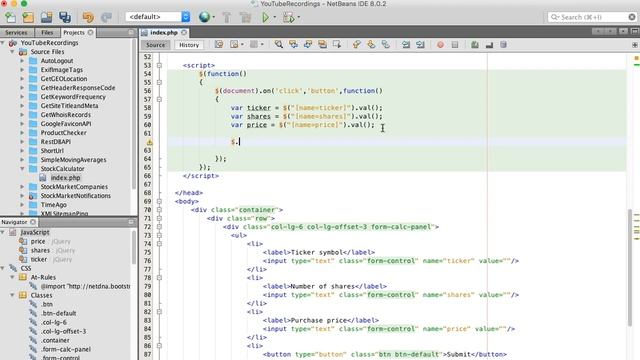The image size is (640, 360).
Task: Collapse the Source Files folder
Action: [12, 52]
